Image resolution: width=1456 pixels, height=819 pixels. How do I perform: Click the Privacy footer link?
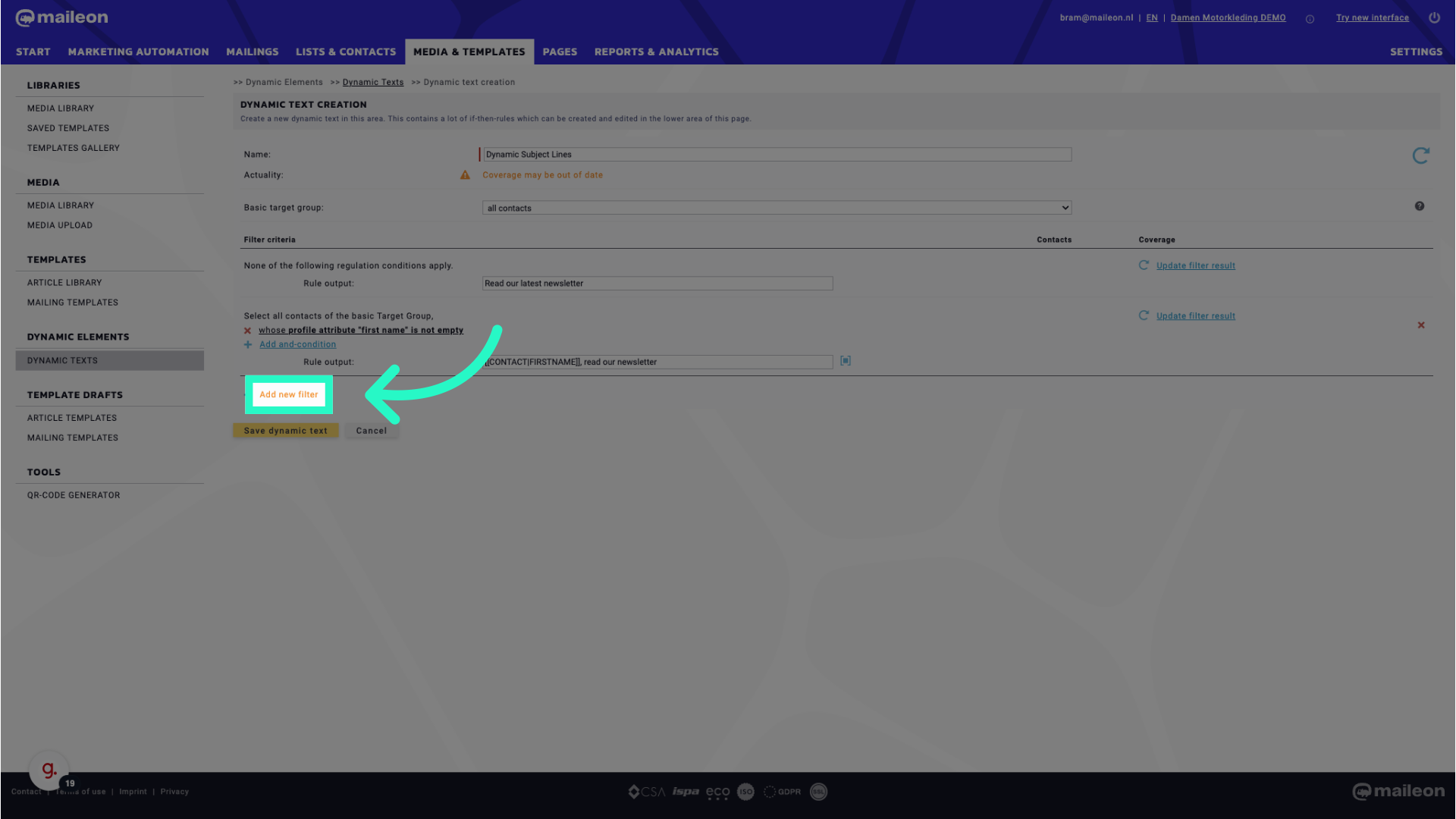pos(174,792)
